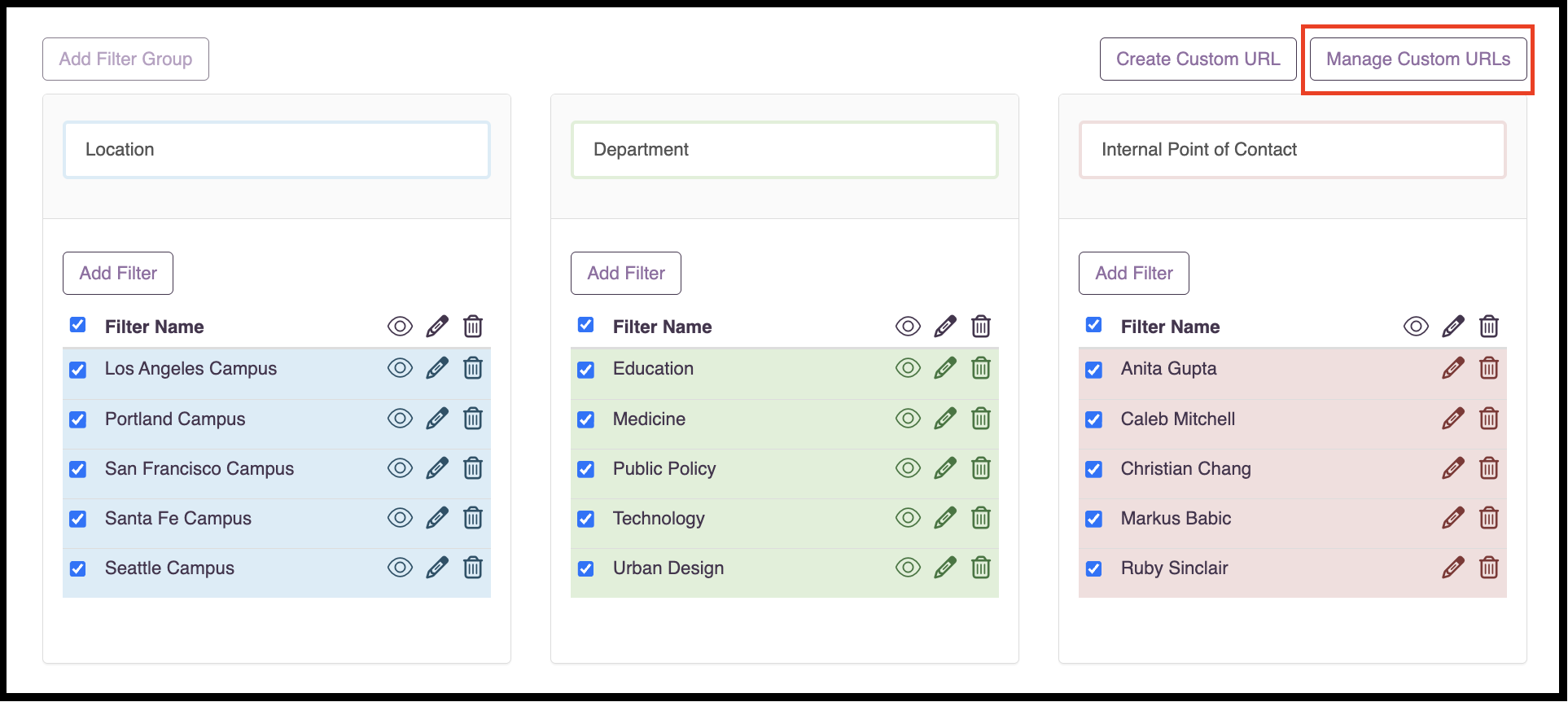Delete the Technology filter
This screenshot has height=702, width=1568.
[981, 518]
